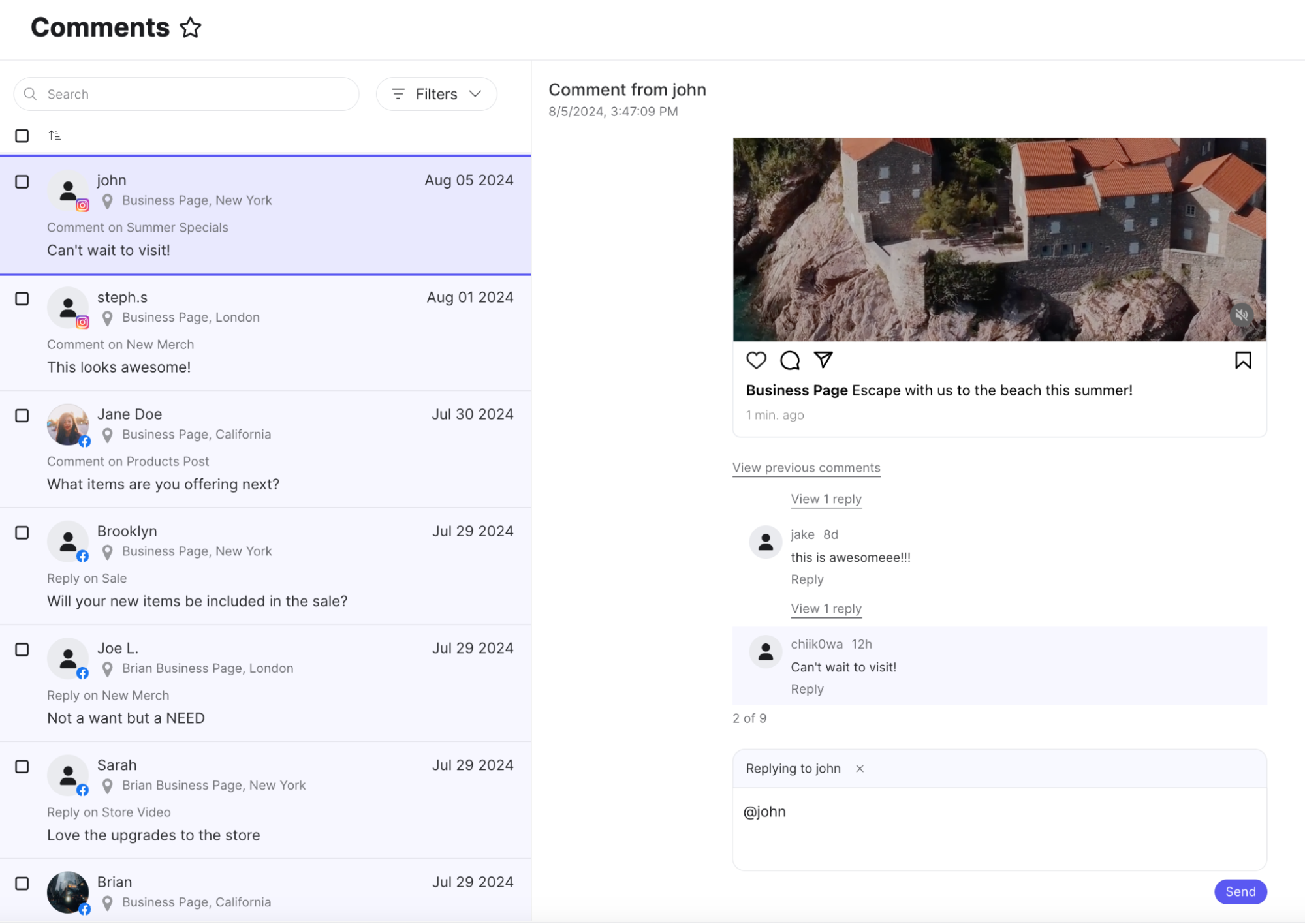Click chiik0wa's avatar in the thread
1305x924 pixels.
[x=765, y=651]
